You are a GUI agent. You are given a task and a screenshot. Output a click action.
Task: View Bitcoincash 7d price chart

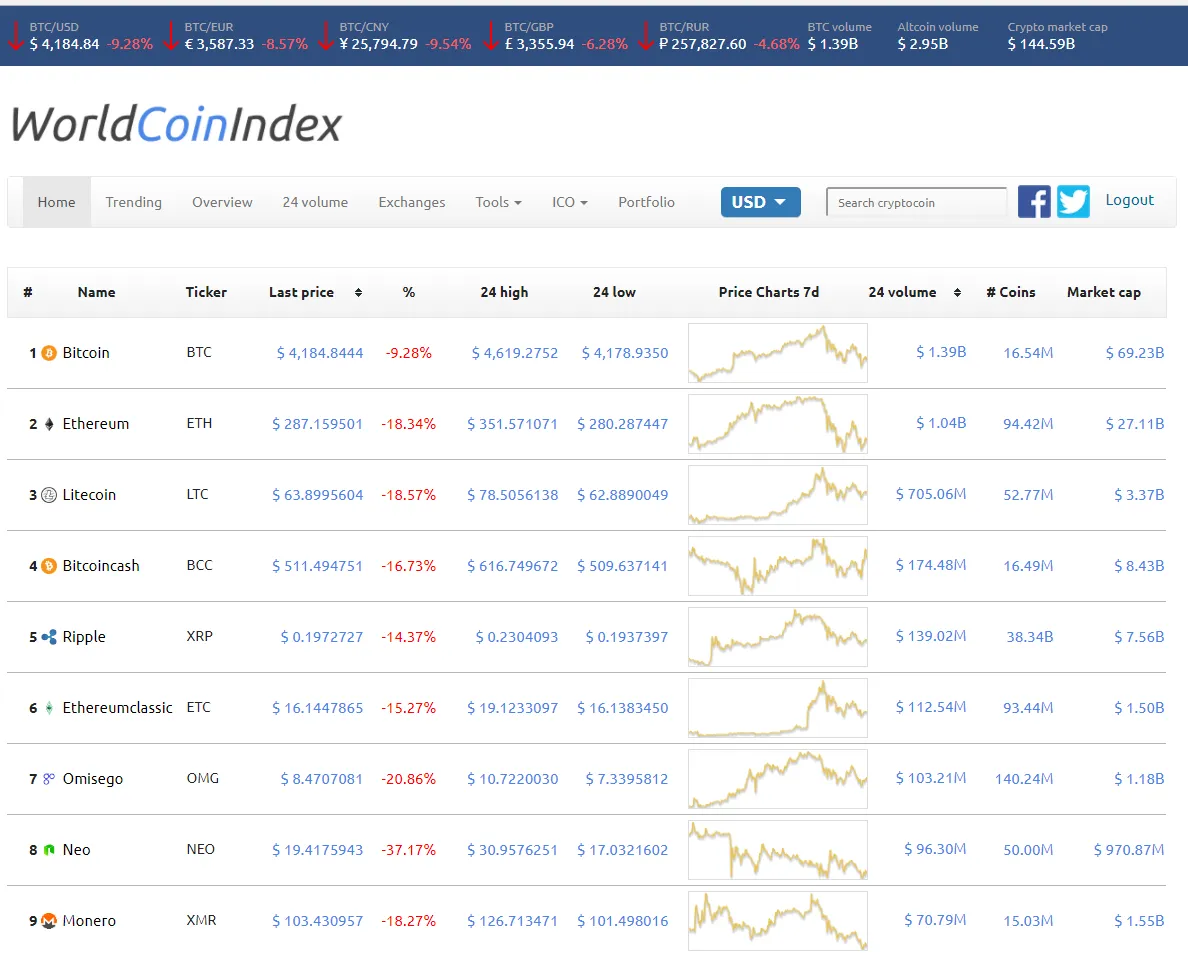[x=777, y=566]
